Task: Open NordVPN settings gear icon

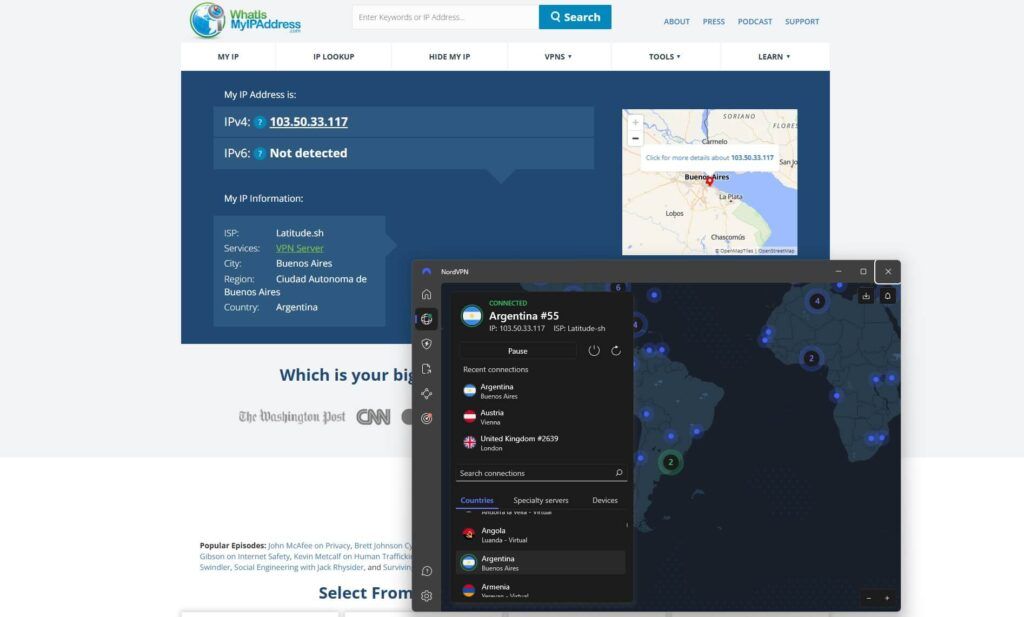Action: tap(427, 596)
